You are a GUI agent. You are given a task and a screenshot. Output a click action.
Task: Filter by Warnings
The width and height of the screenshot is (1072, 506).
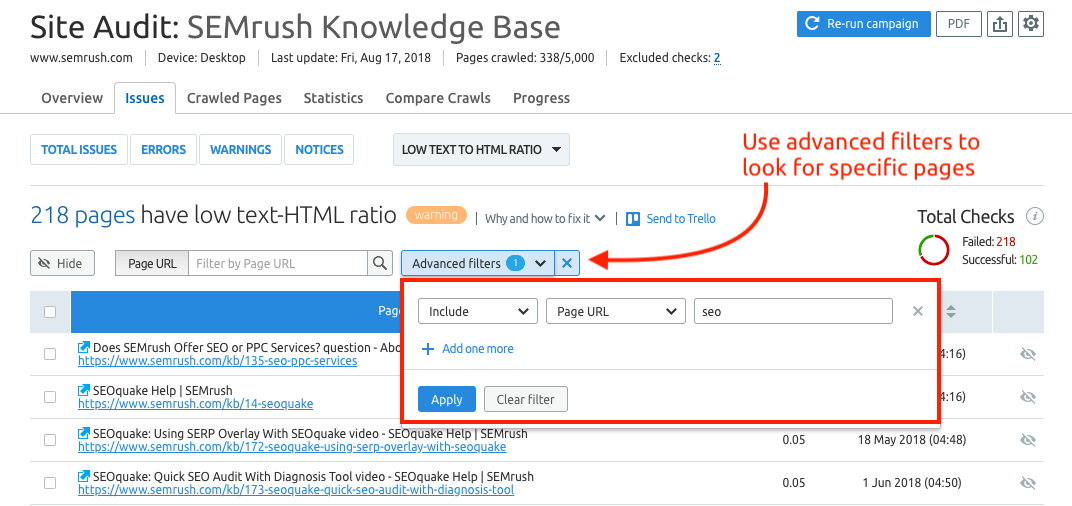(x=241, y=150)
